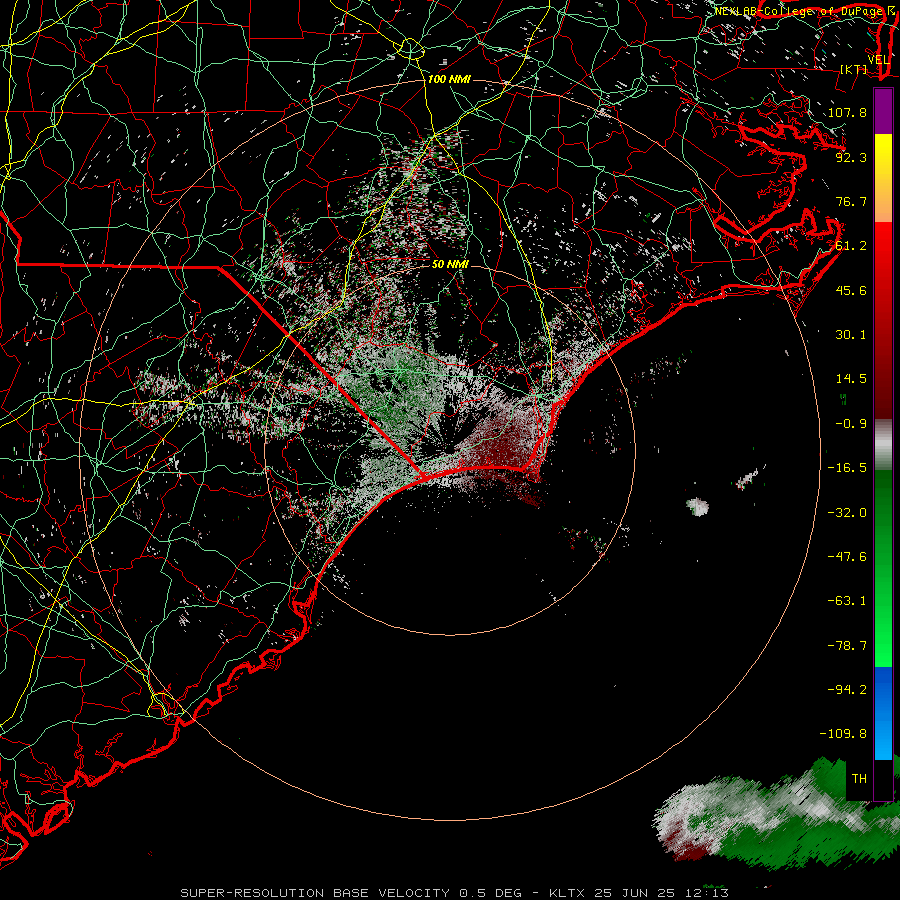Click the TH label beside the color bar
The width and height of the screenshot is (900, 900).
pos(859,779)
